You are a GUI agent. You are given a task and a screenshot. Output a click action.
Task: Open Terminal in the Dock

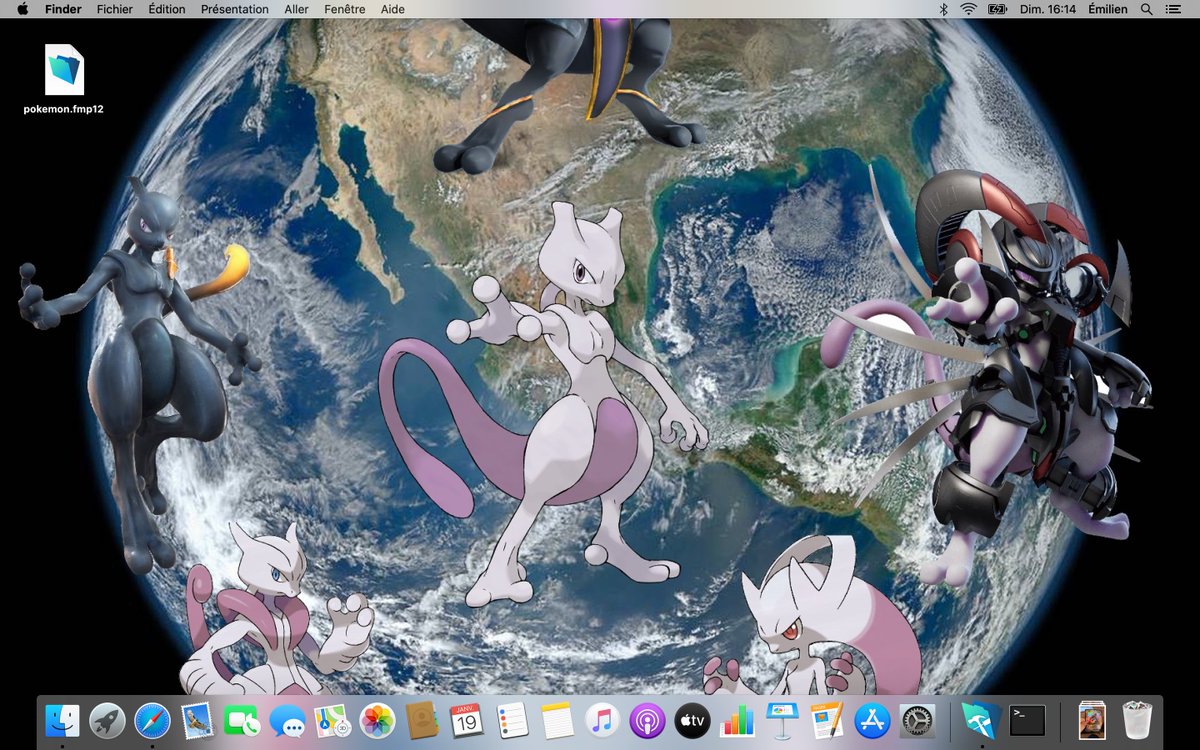(1027, 720)
